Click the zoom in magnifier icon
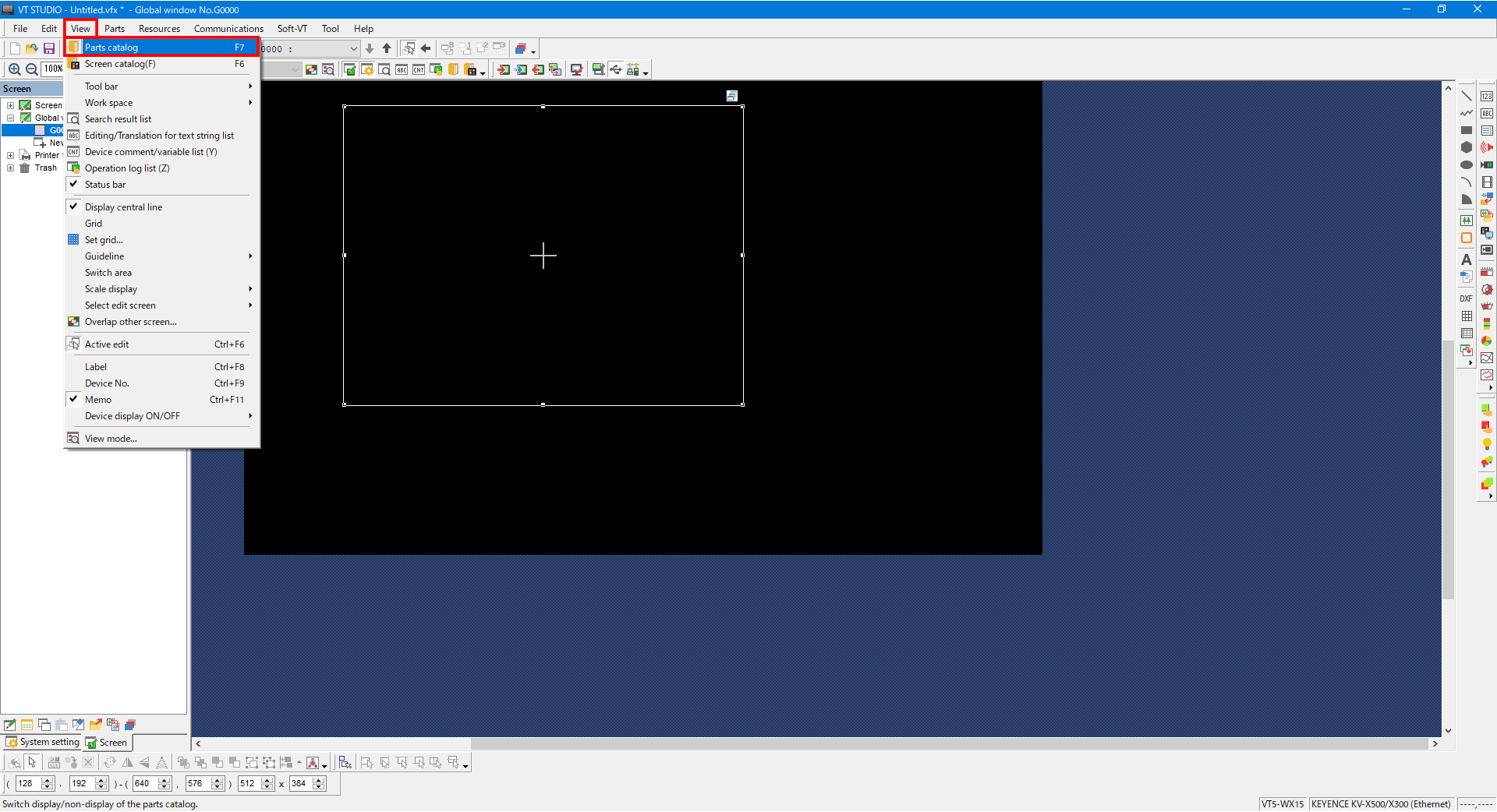This screenshot has width=1497, height=812. pos(14,69)
